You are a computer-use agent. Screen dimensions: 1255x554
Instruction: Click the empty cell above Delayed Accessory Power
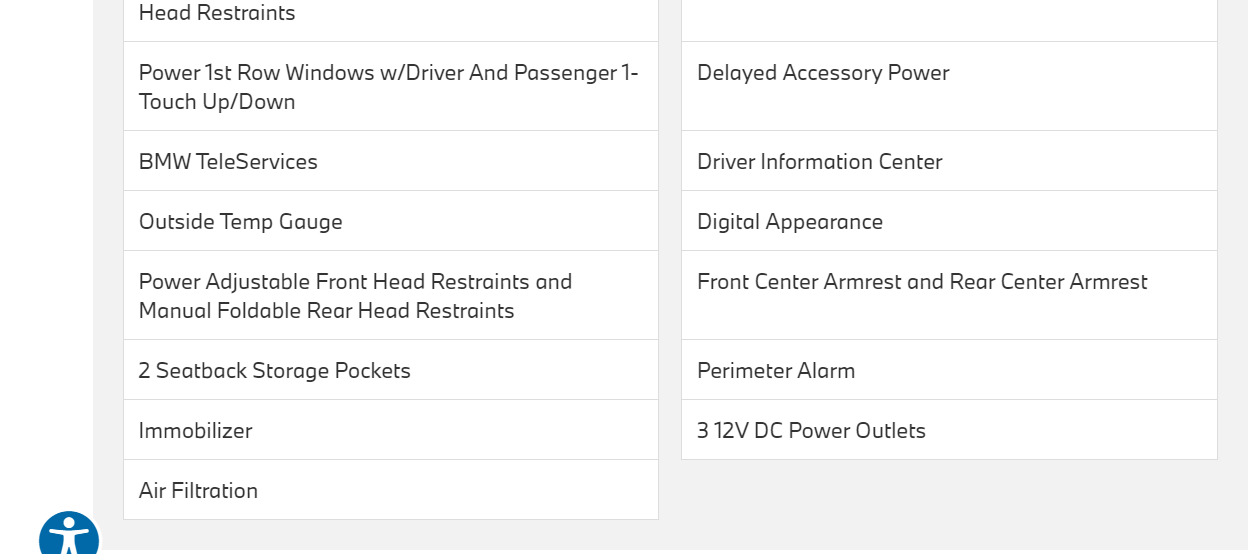point(948,18)
